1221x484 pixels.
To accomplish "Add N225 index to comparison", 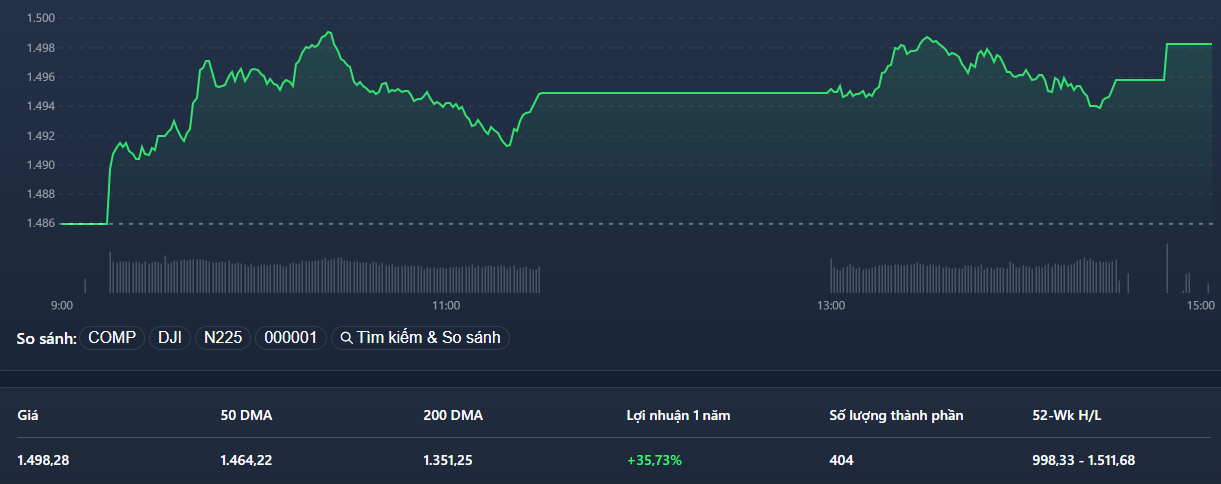I will click(x=223, y=338).
